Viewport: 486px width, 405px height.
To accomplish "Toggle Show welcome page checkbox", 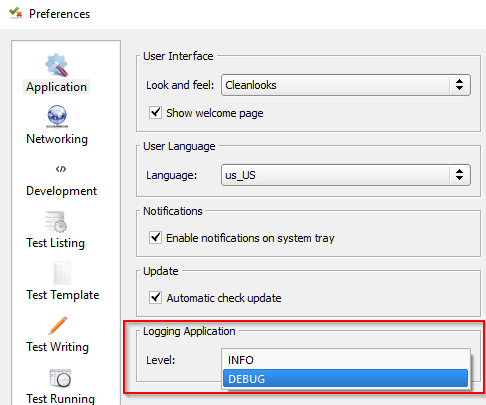I will pyautogui.click(x=155, y=113).
